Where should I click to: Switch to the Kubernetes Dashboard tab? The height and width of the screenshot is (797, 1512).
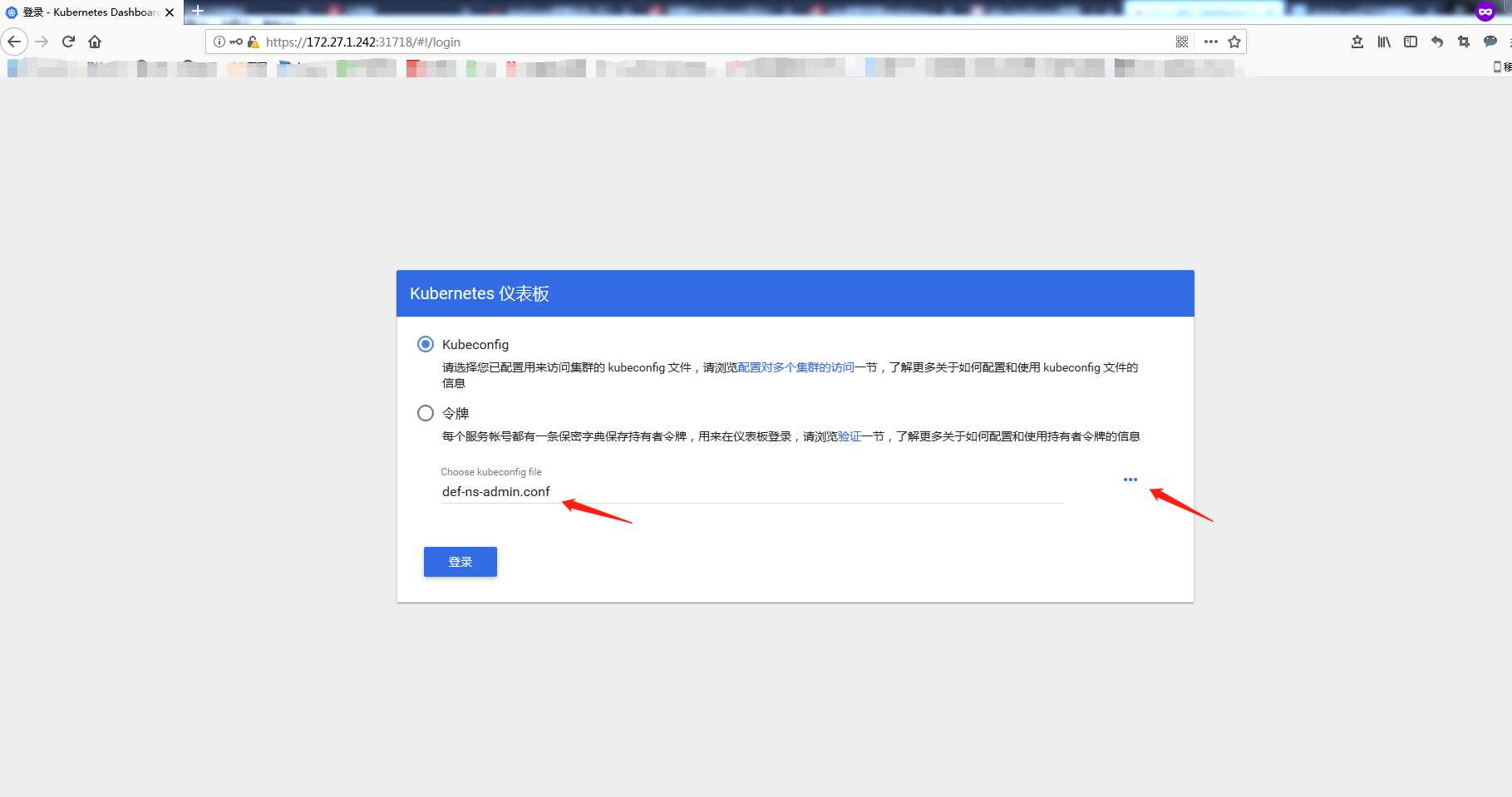click(91, 12)
